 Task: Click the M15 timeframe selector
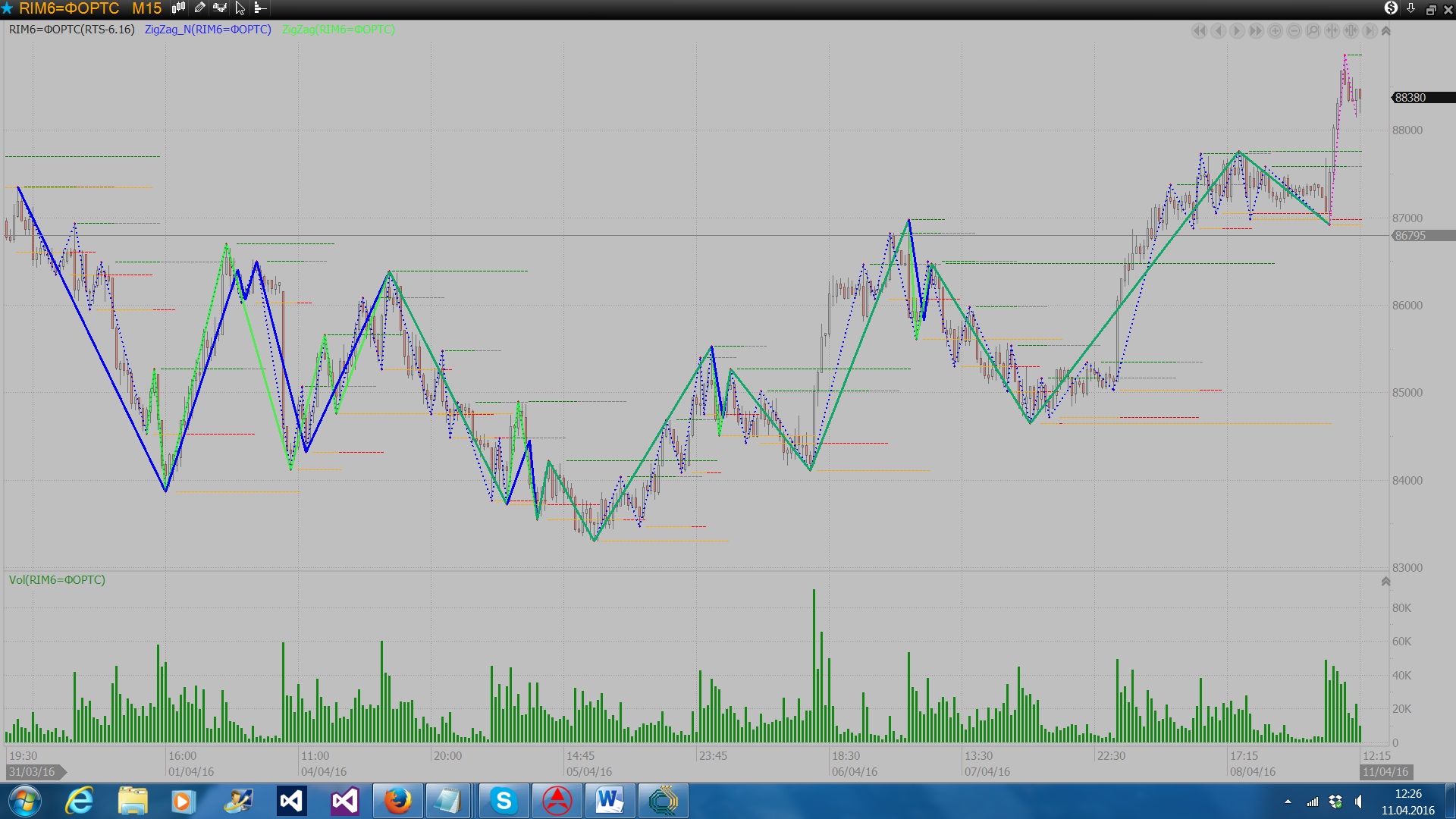pos(146,8)
